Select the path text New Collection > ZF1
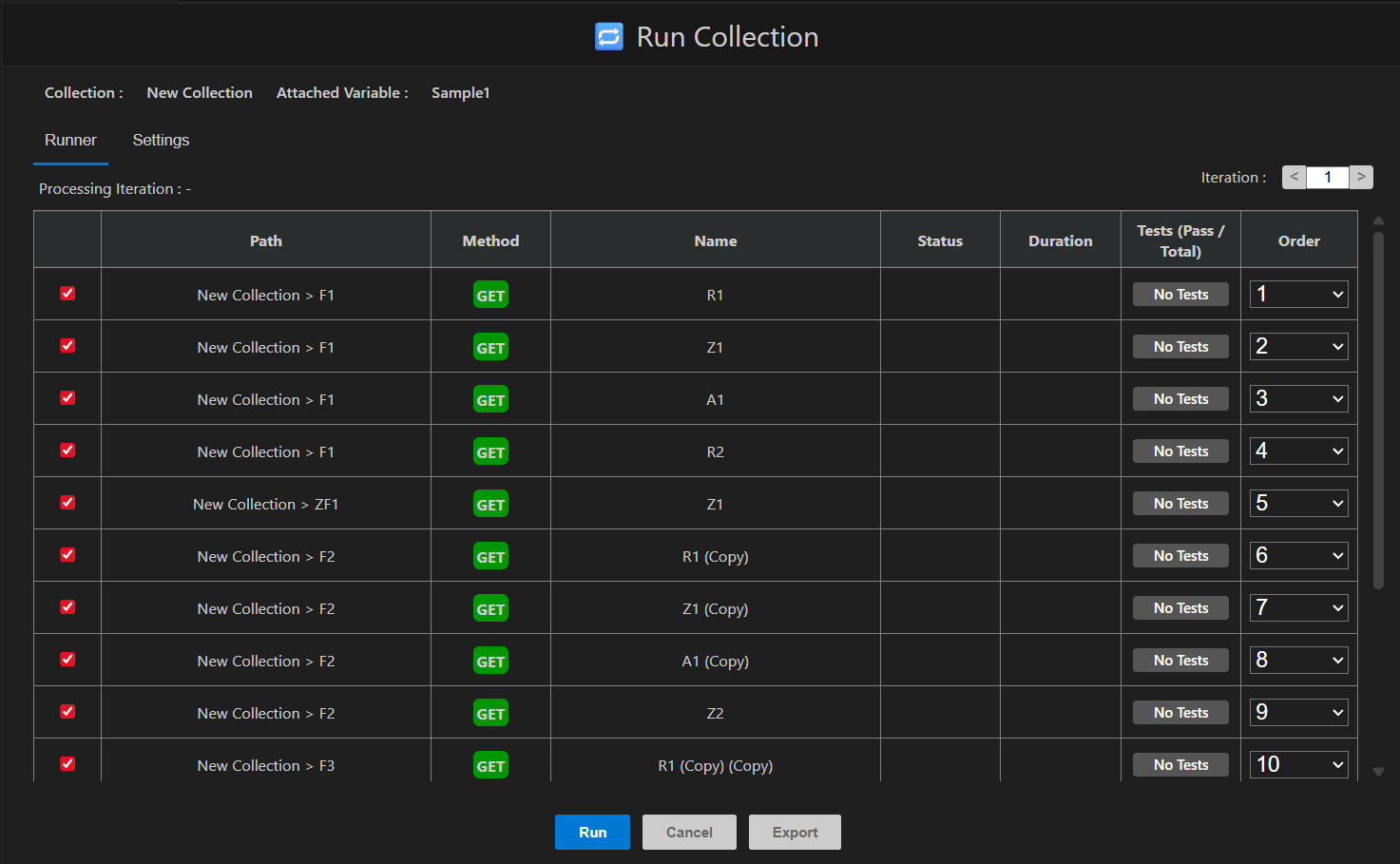The image size is (1400, 864). click(266, 504)
